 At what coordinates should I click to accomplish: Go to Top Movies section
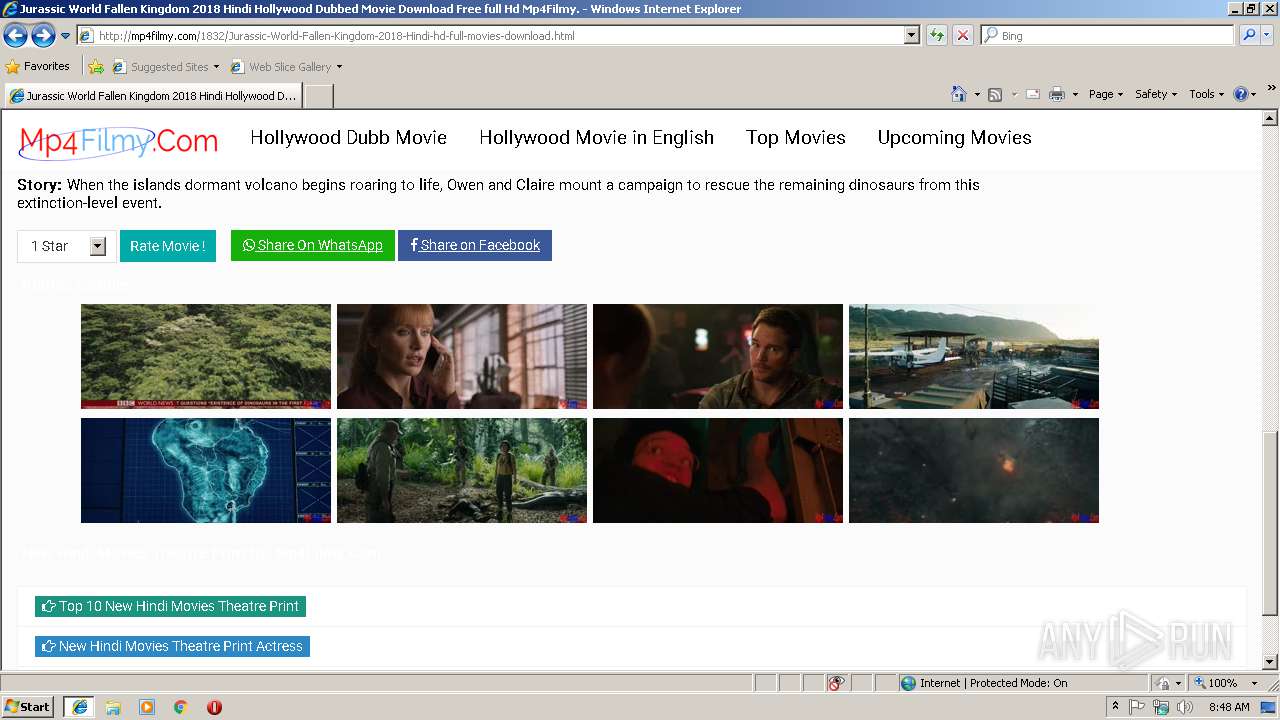[796, 138]
